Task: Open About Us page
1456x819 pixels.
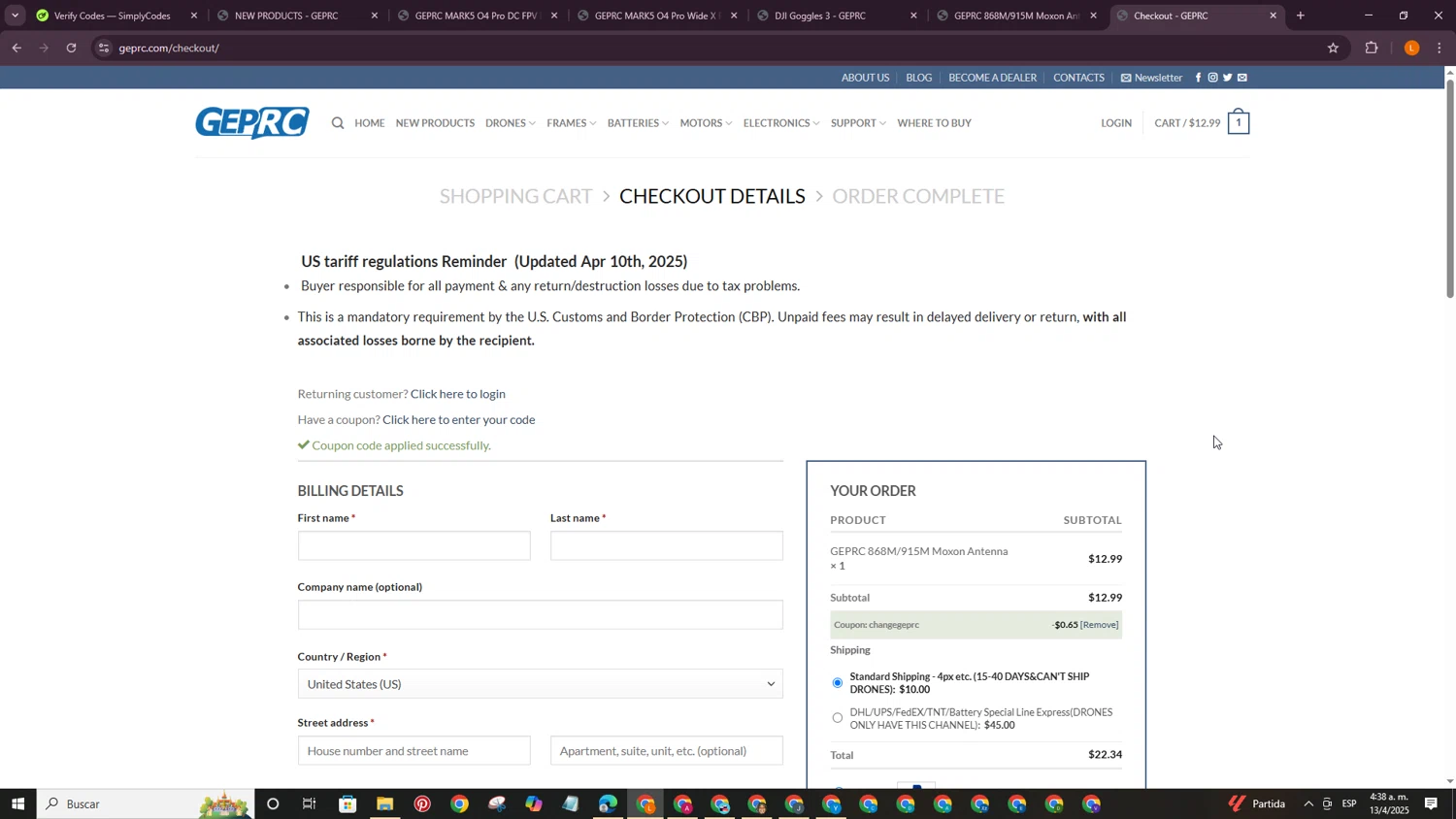Action: [x=865, y=78]
